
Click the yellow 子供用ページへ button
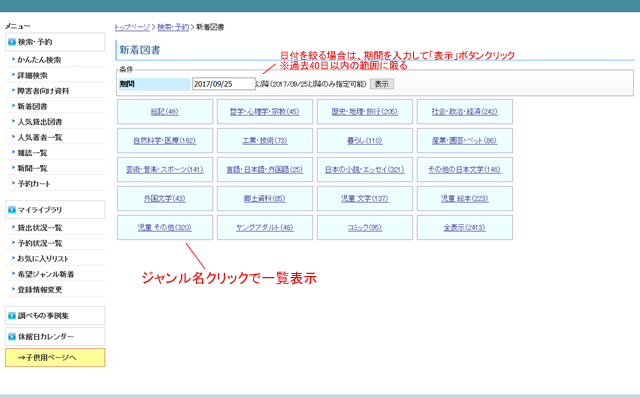coord(55,358)
